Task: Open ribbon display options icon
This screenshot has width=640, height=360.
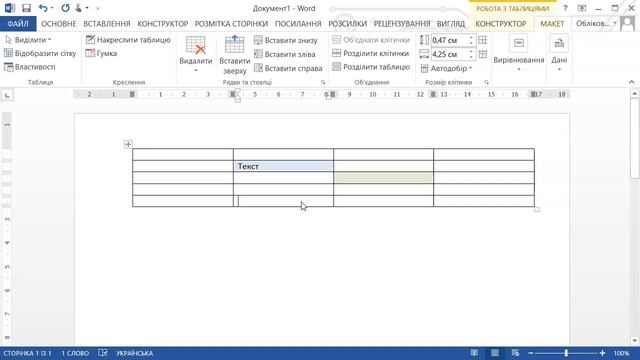Action: click(582, 8)
